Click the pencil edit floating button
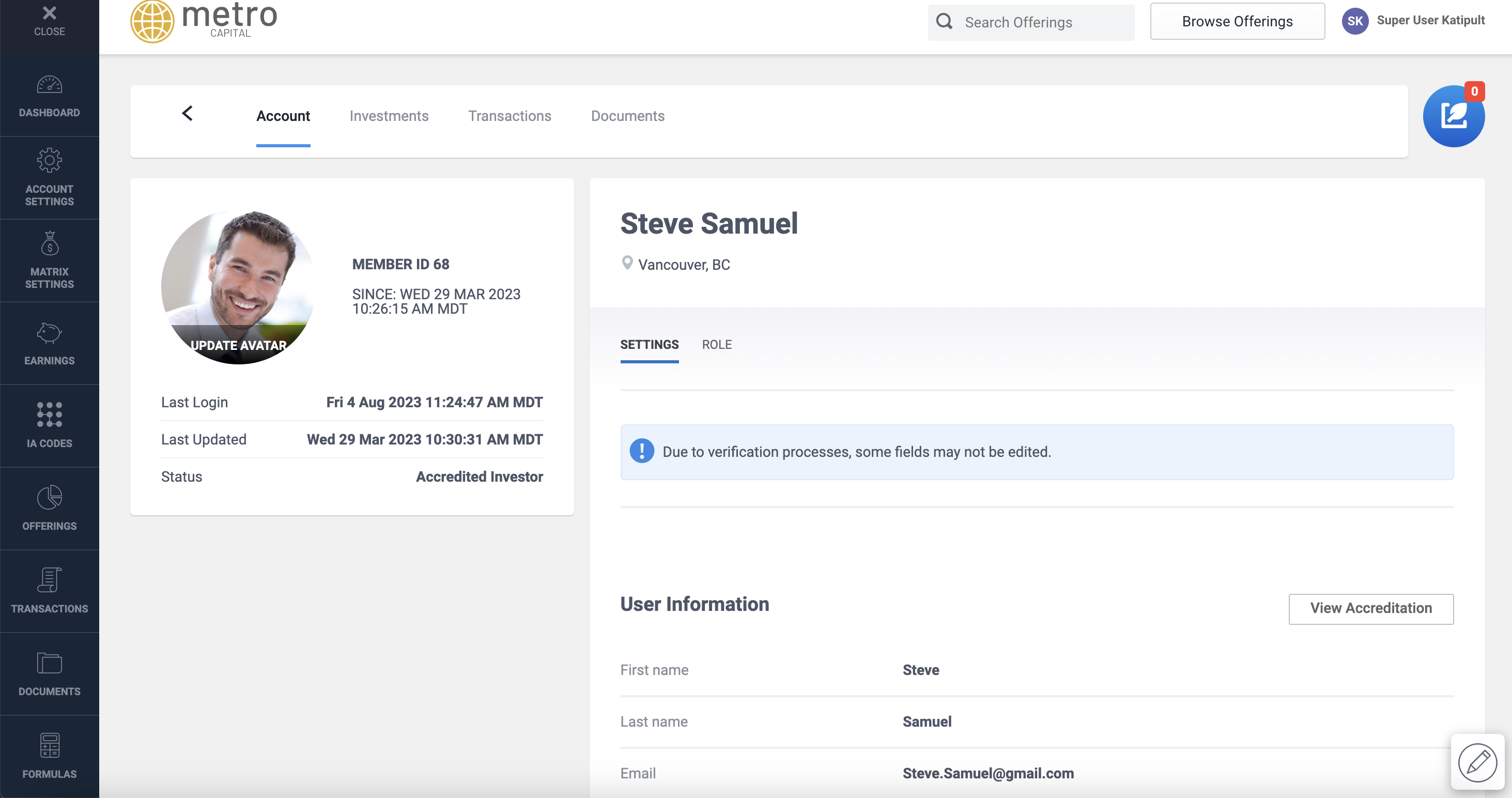The width and height of the screenshot is (1512, 798). (1477, 762)
